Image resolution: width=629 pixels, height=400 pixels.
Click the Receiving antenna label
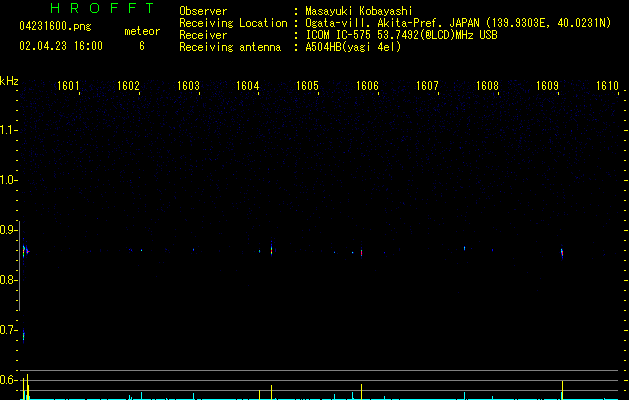(230, 47)
